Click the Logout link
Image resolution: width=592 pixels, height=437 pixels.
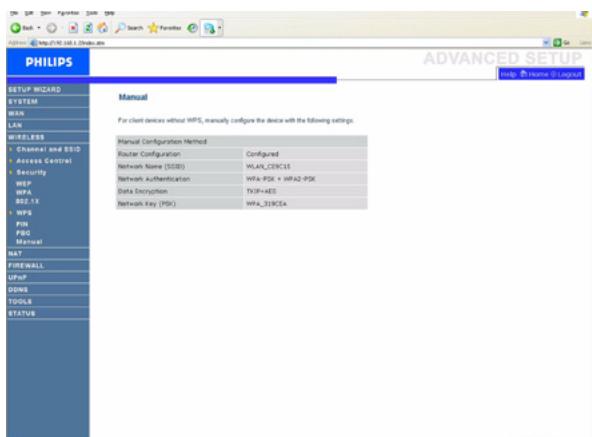pos(566,74)
